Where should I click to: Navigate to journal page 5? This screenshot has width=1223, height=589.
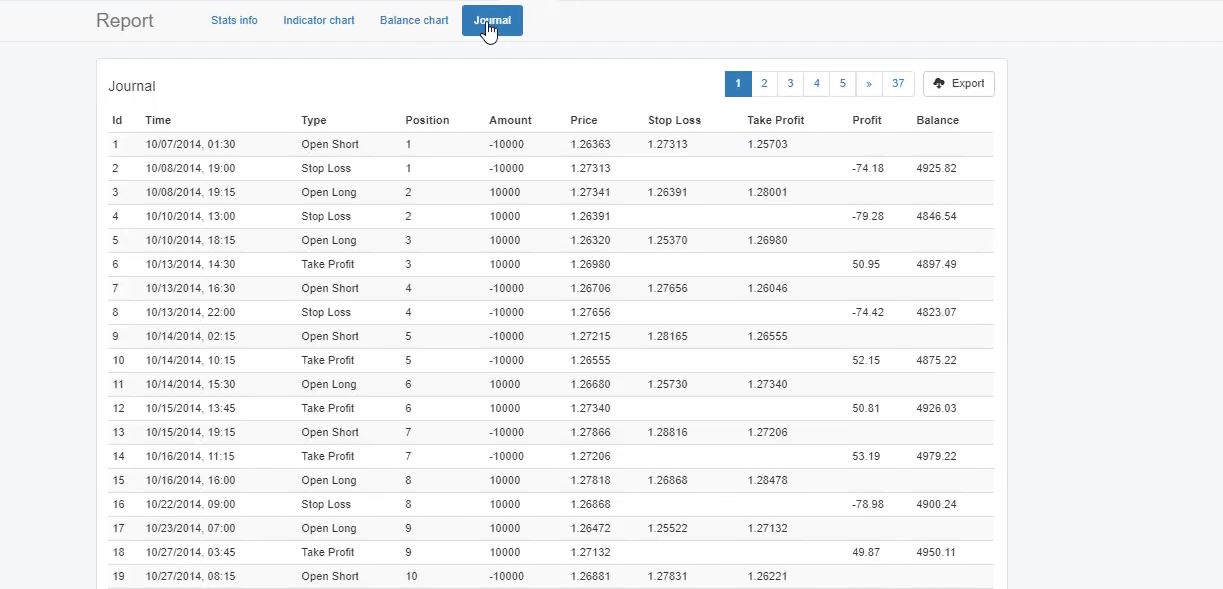click(x=842, y=84)
